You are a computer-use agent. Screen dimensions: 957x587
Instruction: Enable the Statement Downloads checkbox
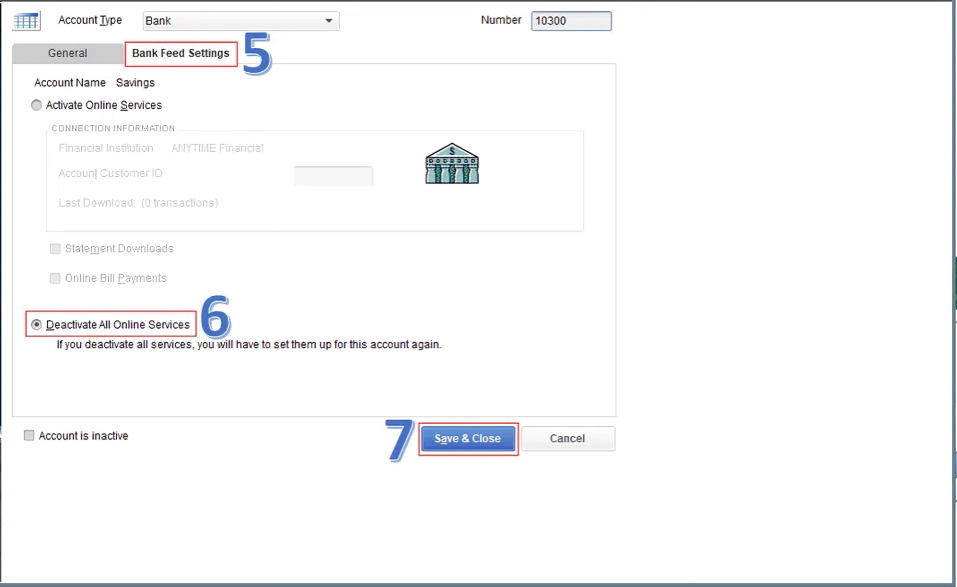(55, 249)
